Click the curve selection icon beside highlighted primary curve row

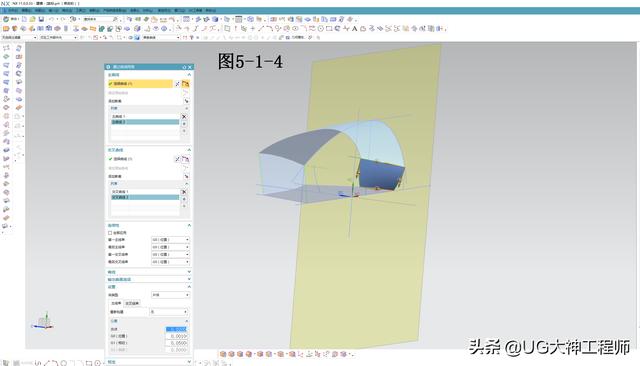pos(186,84)
